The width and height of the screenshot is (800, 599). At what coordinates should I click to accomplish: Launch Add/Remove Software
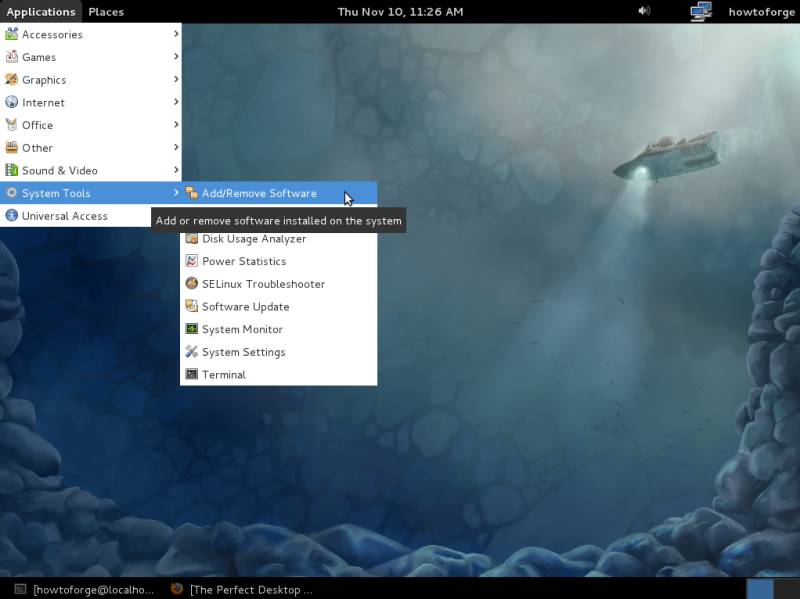point(279,193)
